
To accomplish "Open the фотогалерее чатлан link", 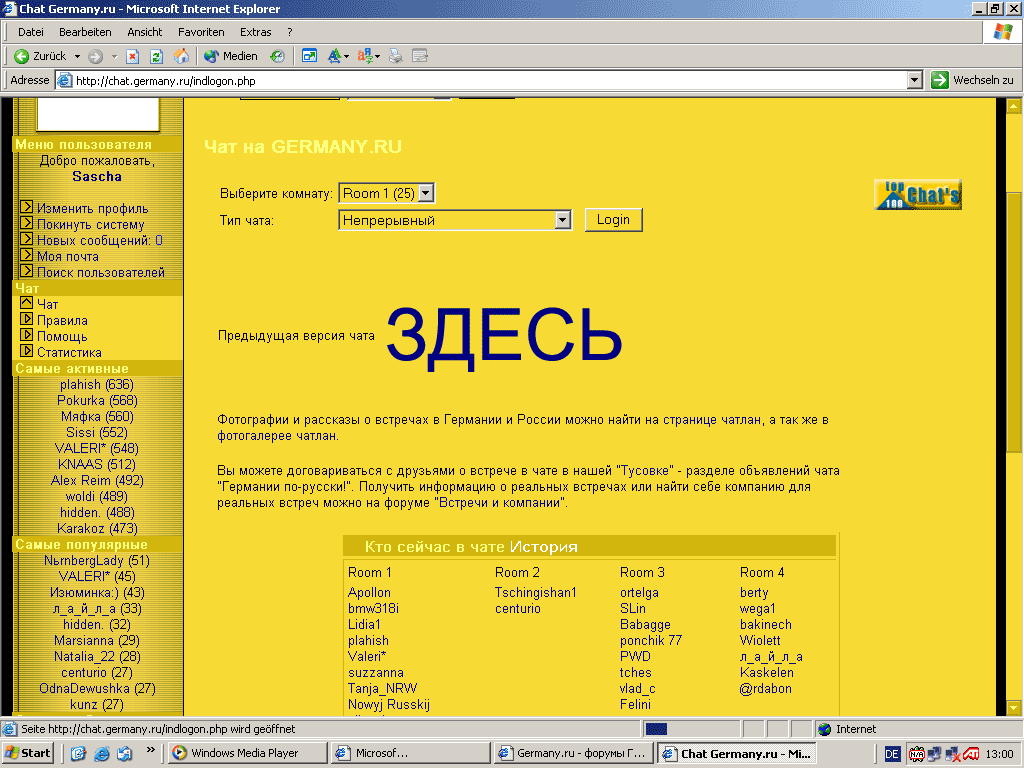I will 277,436.
